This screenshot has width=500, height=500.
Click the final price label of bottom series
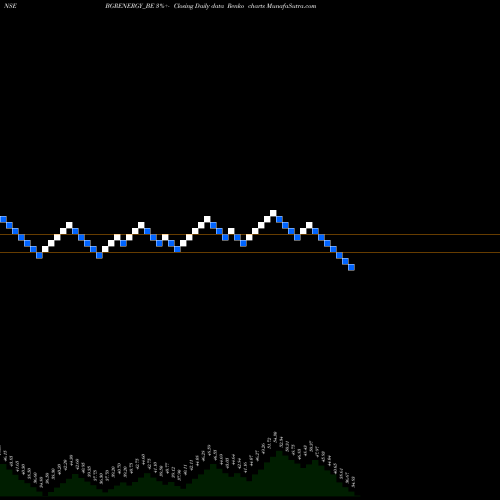click(x=354, y=481)
